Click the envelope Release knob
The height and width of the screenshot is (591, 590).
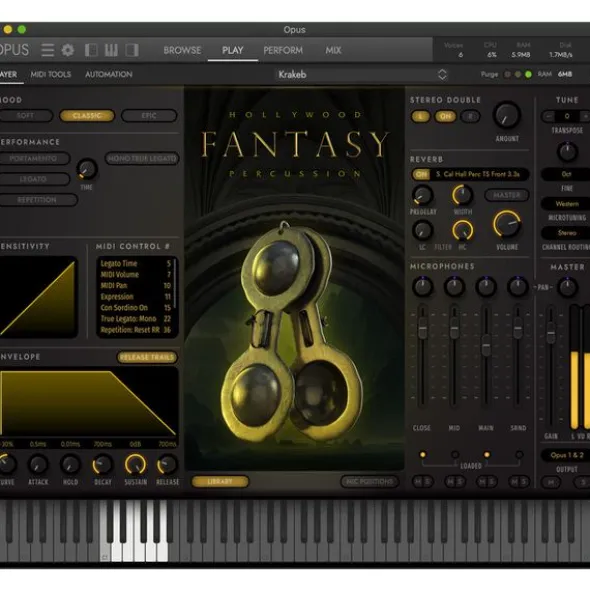click(x=167, y=465)
